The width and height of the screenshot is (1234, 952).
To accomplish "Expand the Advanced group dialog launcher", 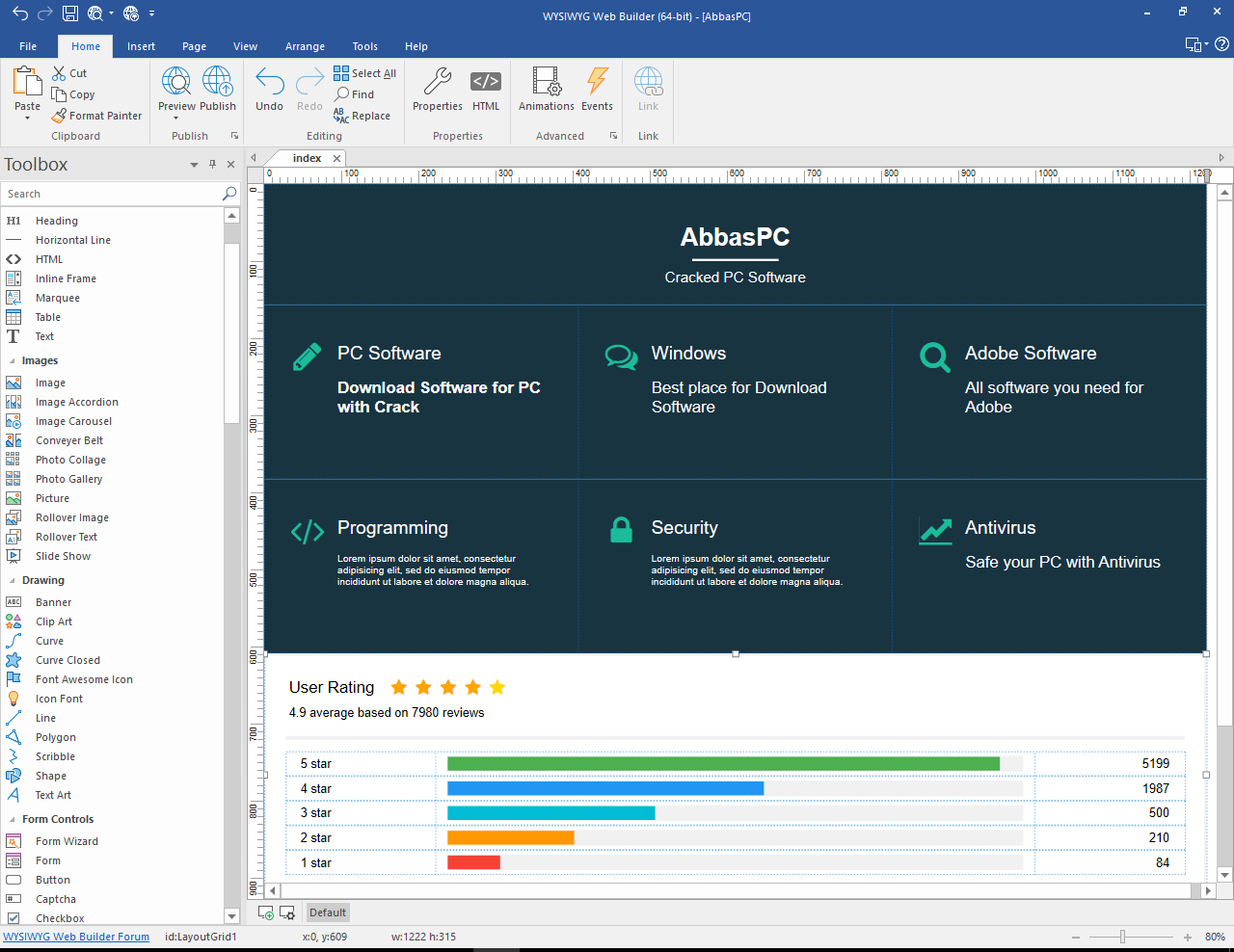I will coord(613,136).
